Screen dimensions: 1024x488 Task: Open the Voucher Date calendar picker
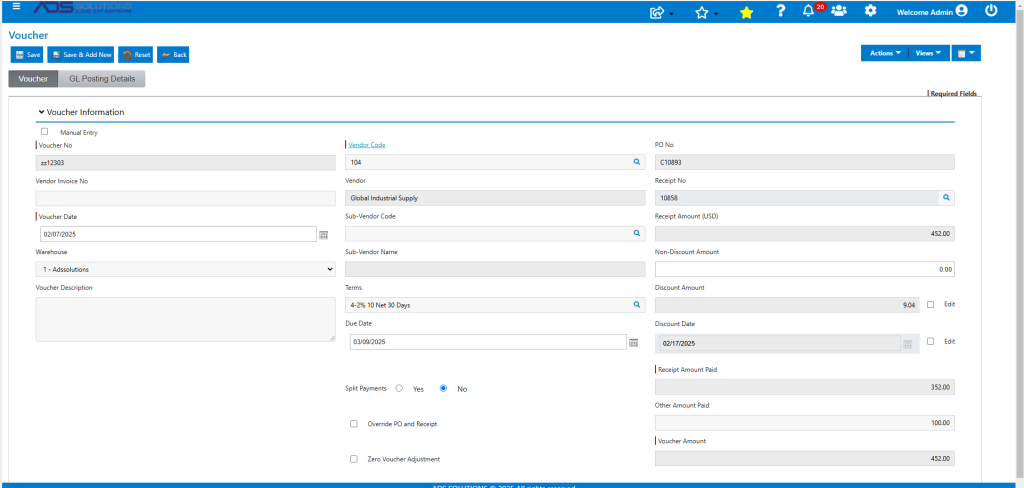[323, 234]
